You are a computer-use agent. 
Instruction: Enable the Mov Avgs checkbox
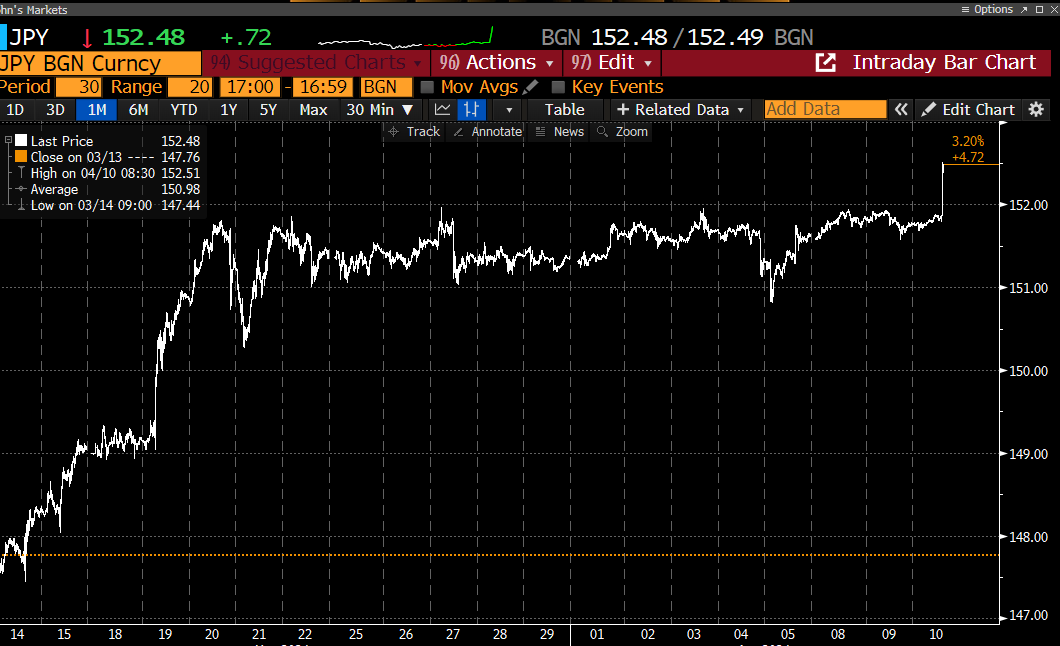point(427,87)
